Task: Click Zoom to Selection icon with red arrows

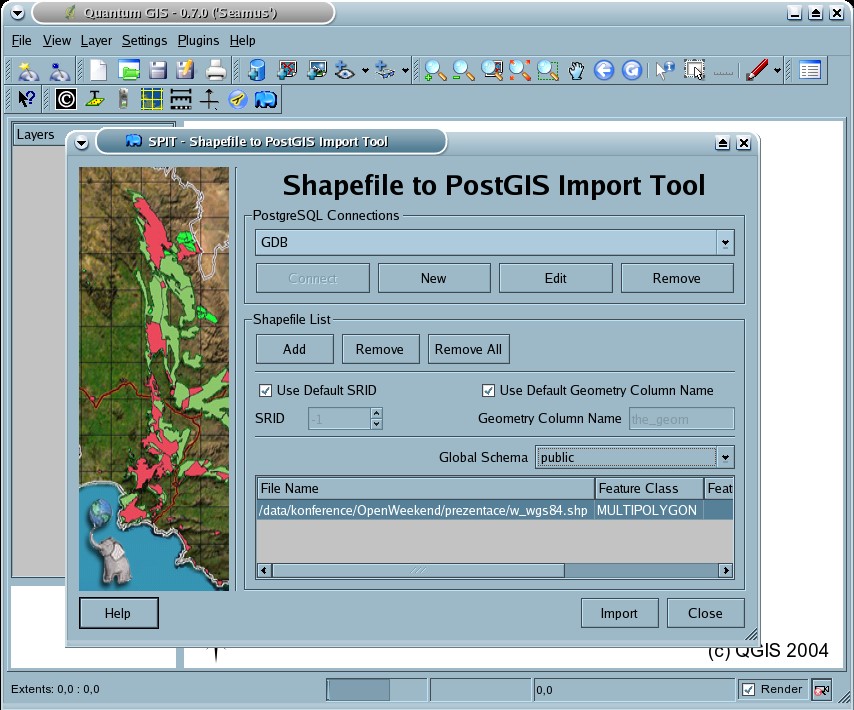Action: [x=520, y=70]
